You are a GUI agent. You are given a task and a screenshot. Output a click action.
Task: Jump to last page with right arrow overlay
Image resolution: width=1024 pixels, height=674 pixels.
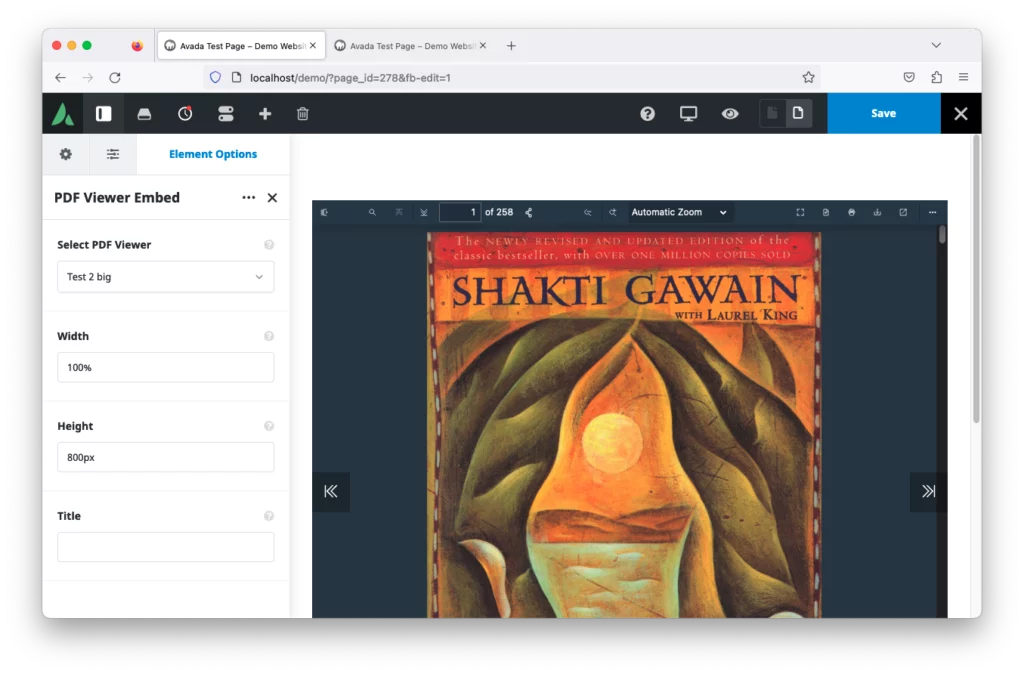(x=928, y=491)
